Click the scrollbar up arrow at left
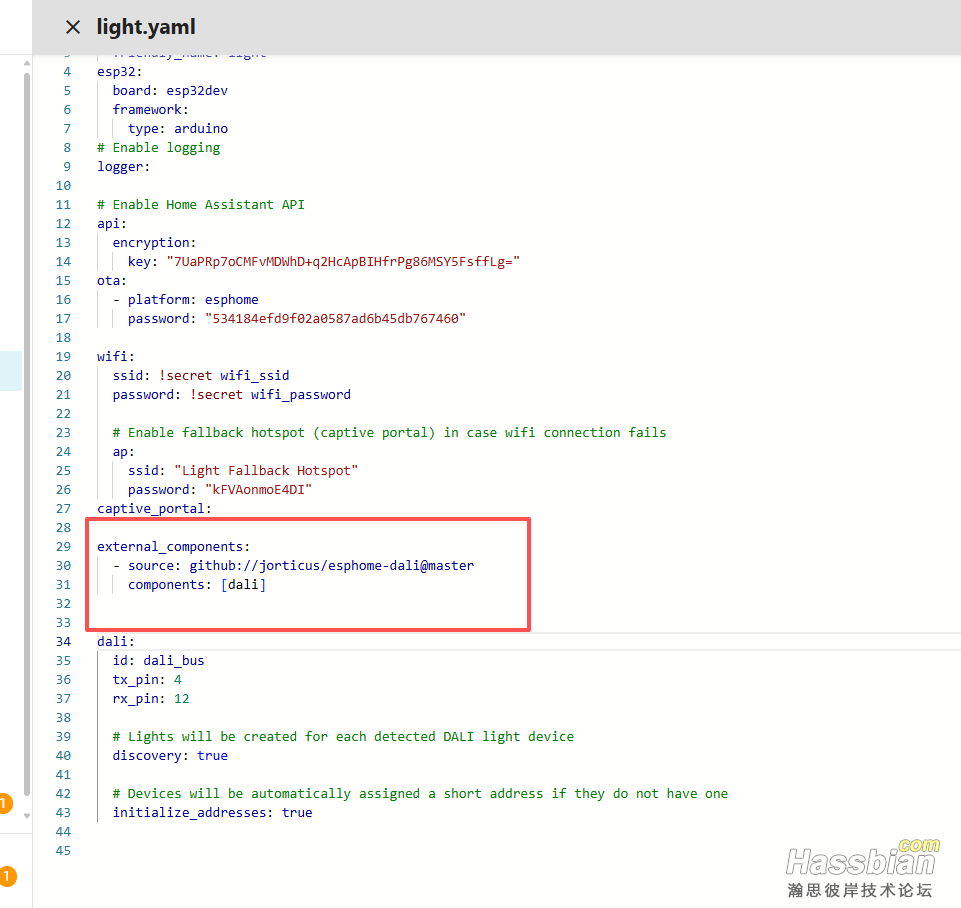 [x=27, y=62]
